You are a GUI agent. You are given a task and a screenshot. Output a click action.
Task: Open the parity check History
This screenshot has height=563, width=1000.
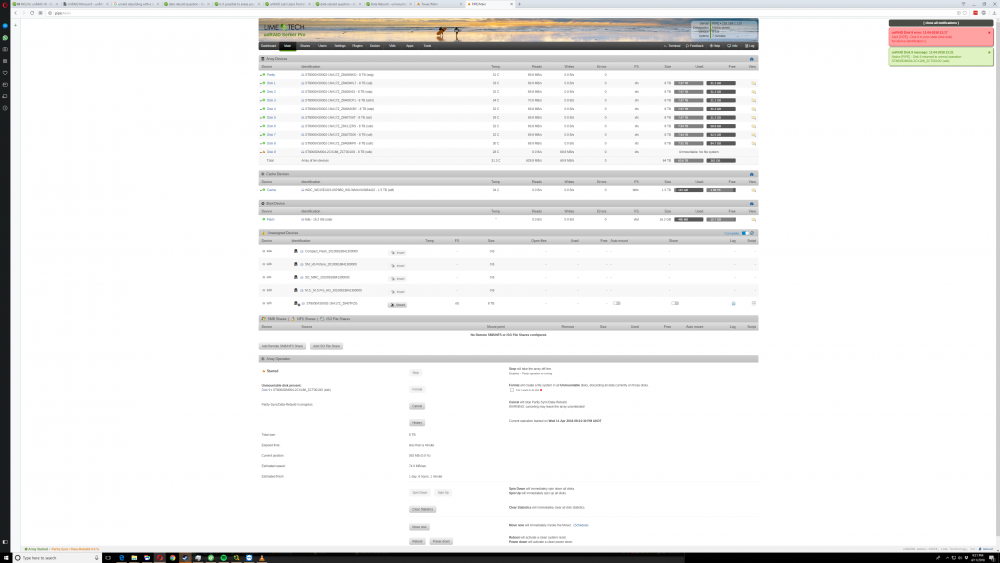[x=417, y=423]
